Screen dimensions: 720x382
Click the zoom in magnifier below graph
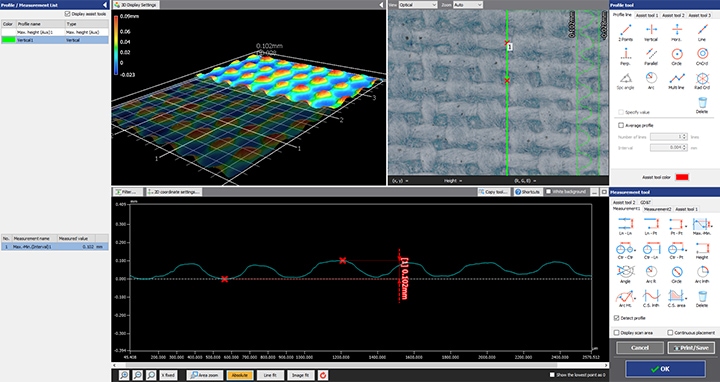[124, 375]
